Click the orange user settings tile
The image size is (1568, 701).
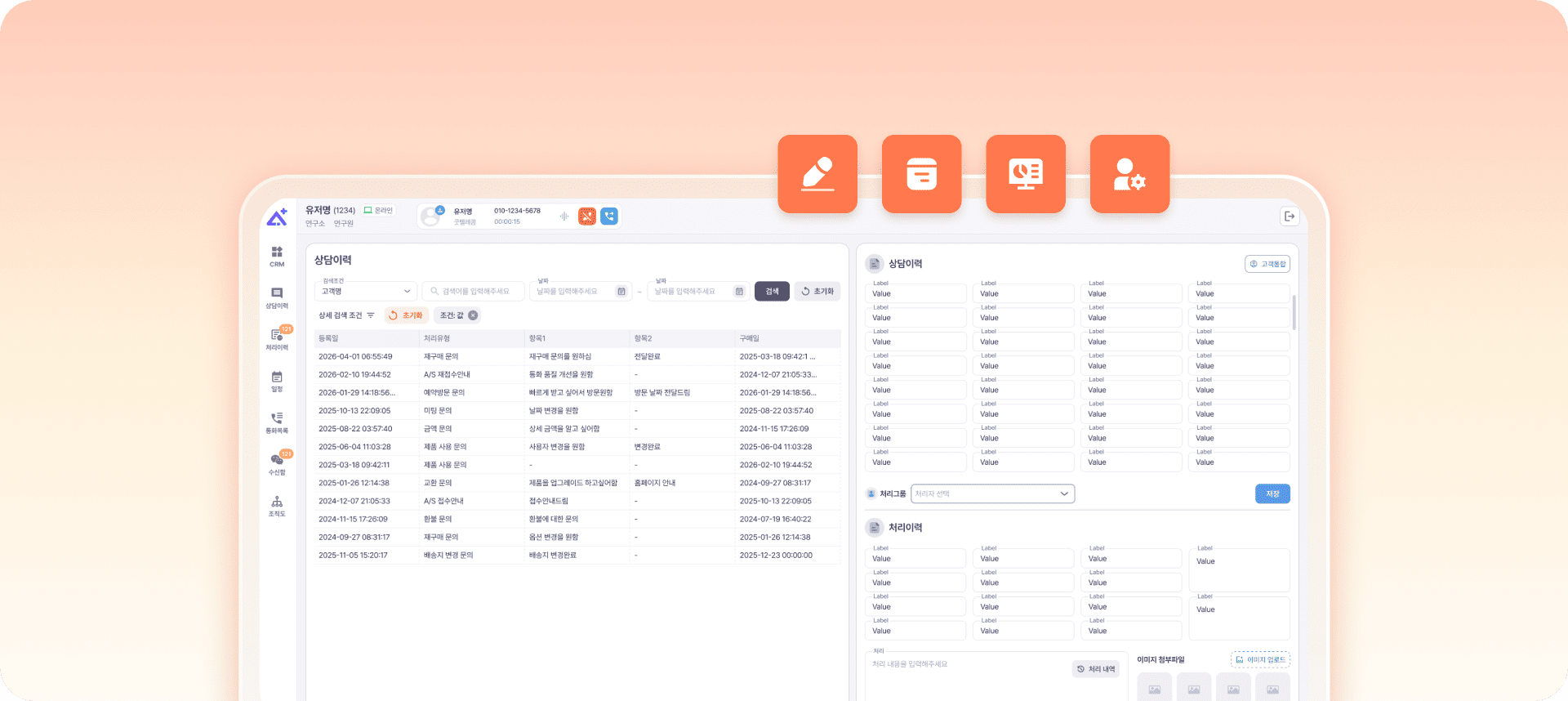point(1129,174)
